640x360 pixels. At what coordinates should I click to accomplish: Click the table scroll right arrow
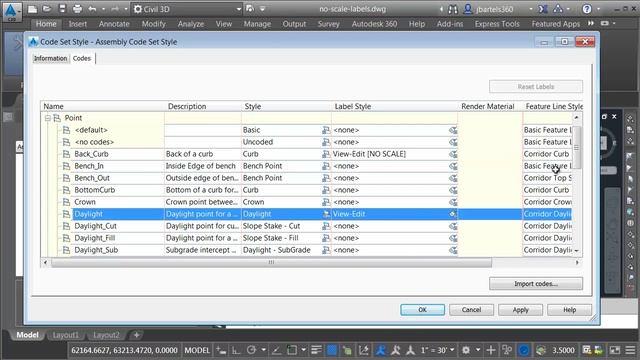(x=577, y=262)
